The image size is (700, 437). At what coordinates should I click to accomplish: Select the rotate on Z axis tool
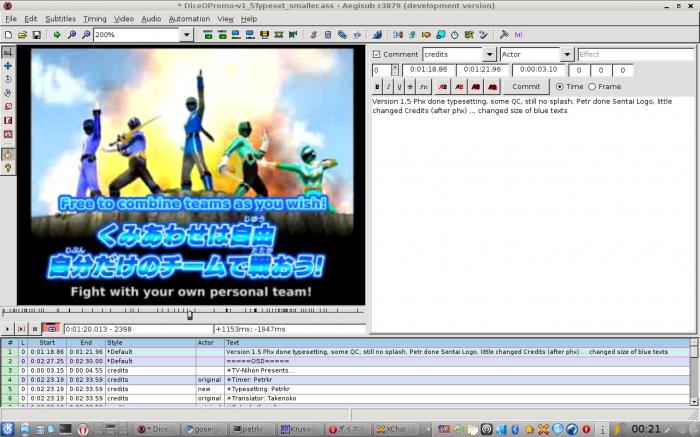(x=8, y=79)
